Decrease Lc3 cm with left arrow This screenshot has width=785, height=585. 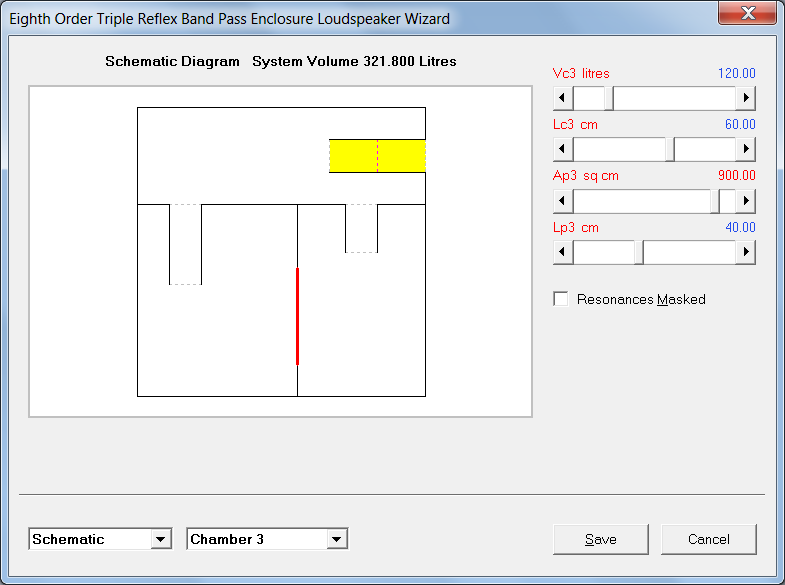563,149
